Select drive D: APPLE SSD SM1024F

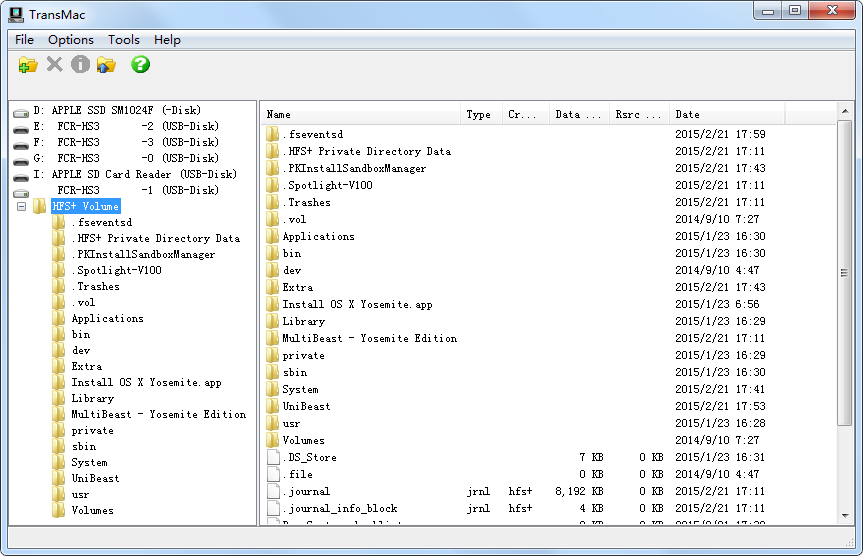(117, 110)
